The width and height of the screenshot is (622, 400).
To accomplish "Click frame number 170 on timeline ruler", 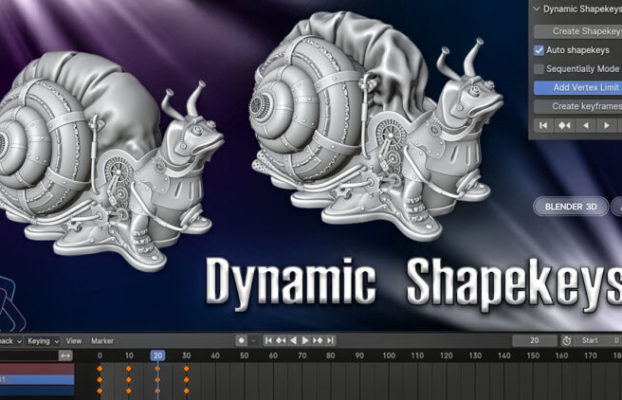I will tap(591, 356).
